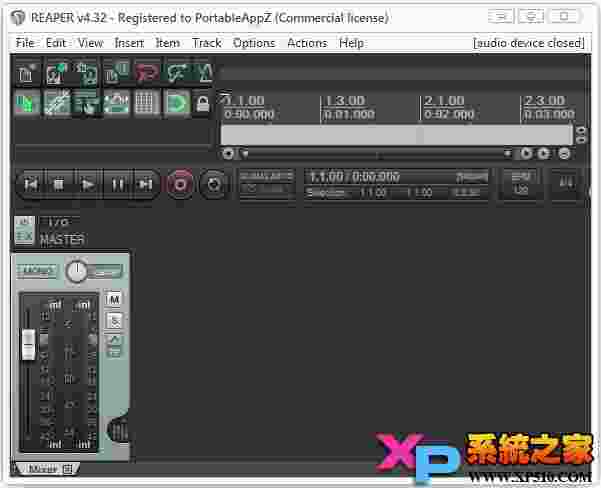
Task: Click the Play transport button
Action: (x=88, y=185)
